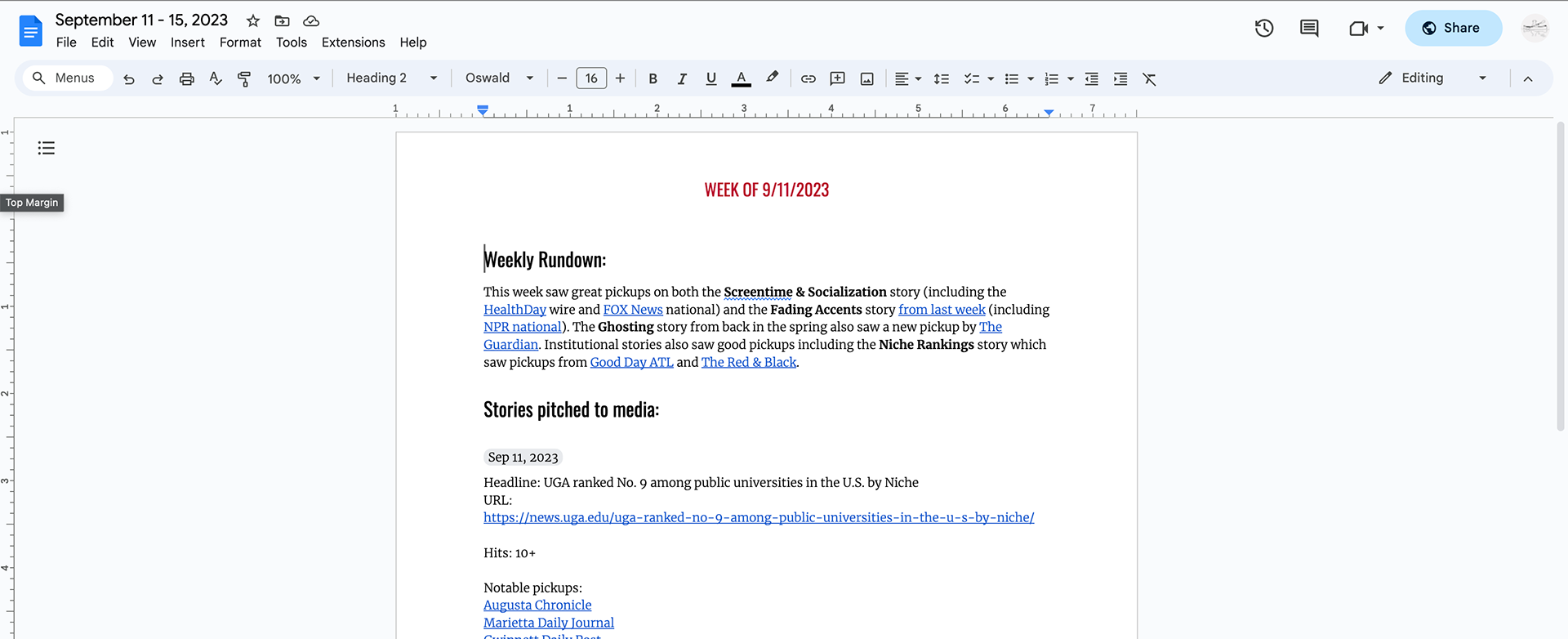
Task: Toggle italic formatting
Action: (682, 78)
